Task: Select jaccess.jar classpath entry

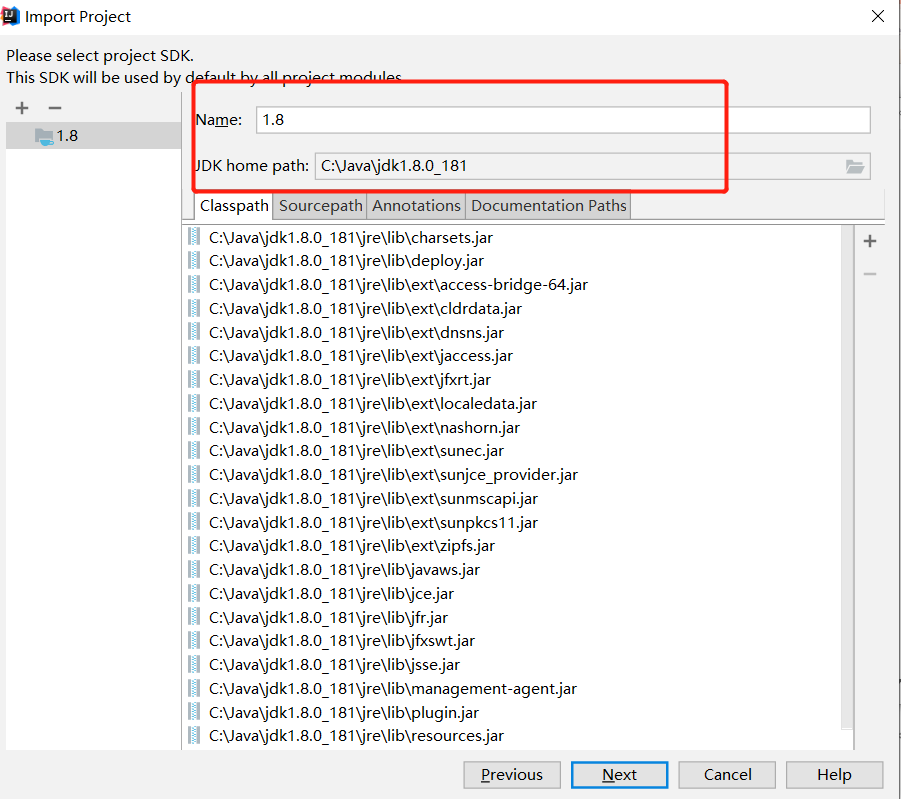Action: coord(360,356)
